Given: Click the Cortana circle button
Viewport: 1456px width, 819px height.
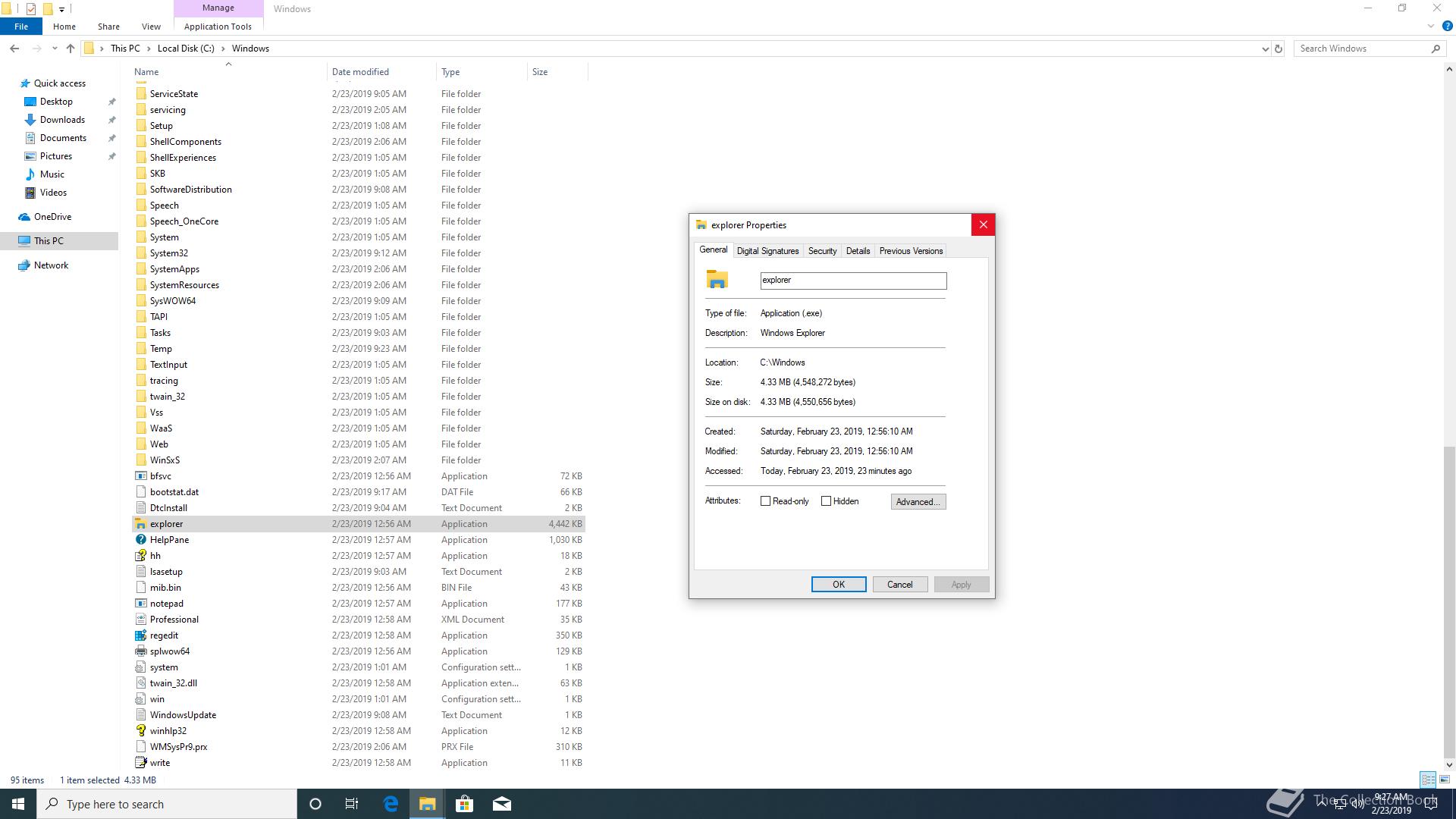Looking at the screenshot, I should coord(315,804).
